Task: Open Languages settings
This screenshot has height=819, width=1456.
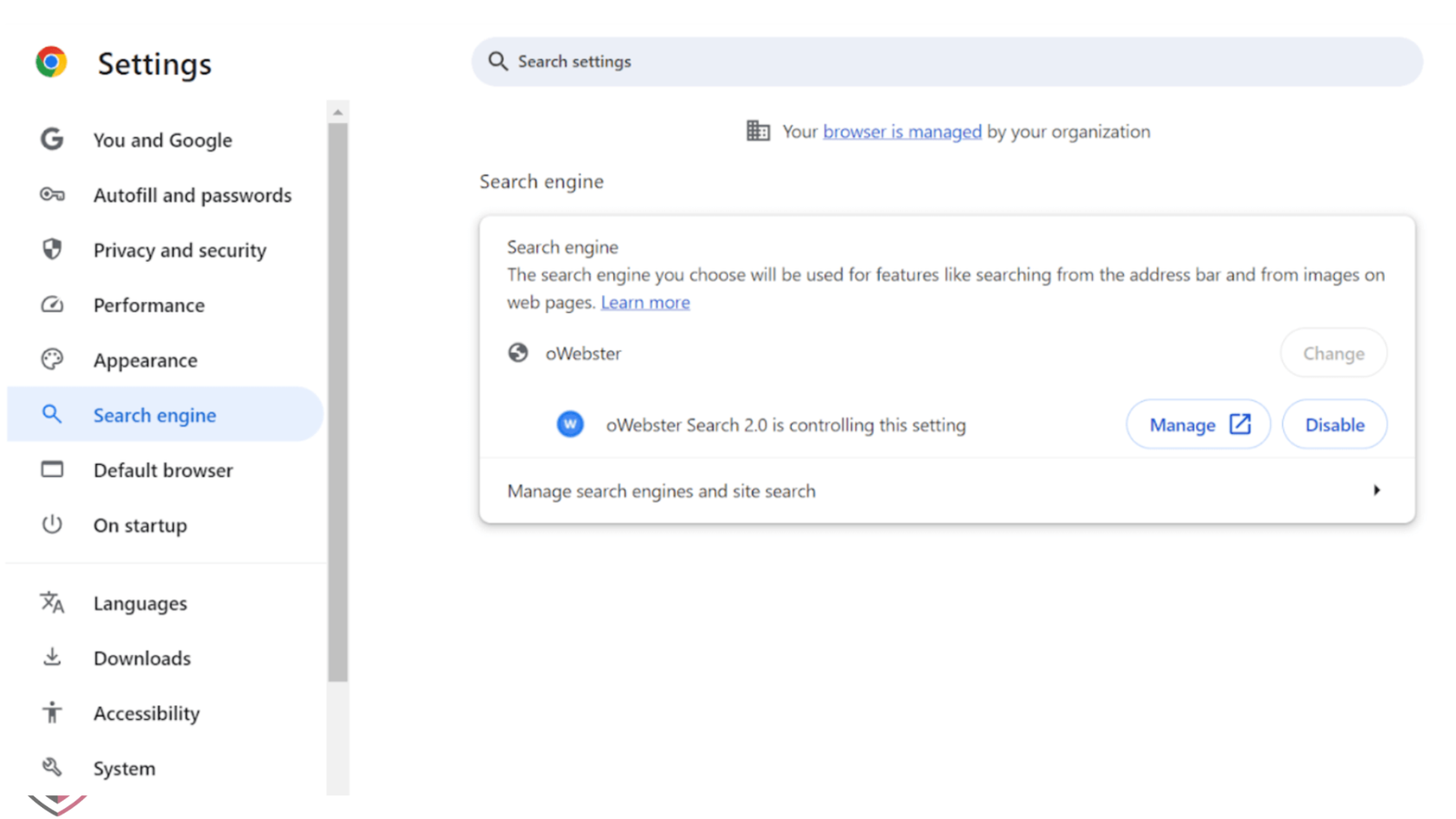Action: click(x=164, y=602)
